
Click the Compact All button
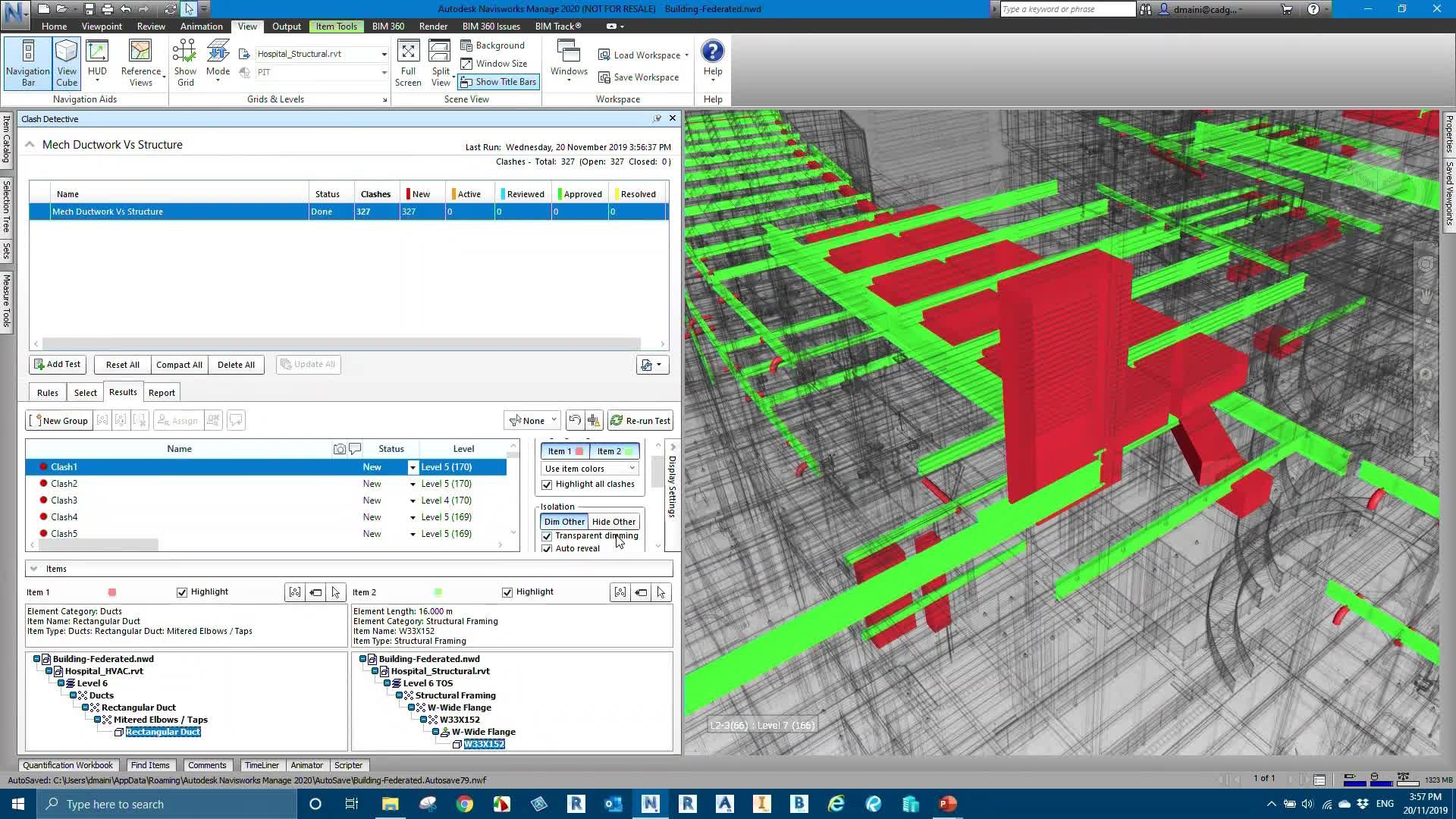(x=179, y=365)
